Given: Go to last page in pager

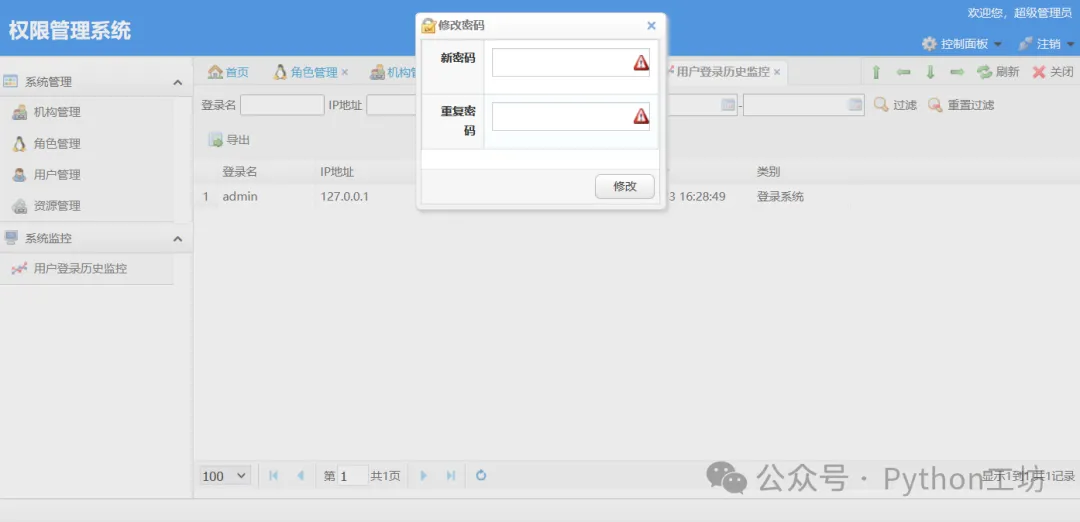Looking at the screenshot, I should click(451, 475).
